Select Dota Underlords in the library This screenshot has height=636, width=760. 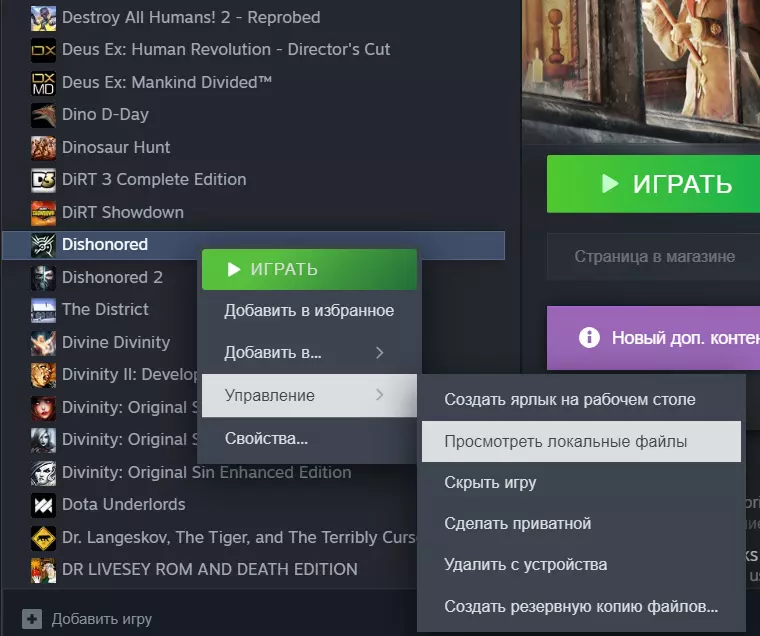point(124,505)
